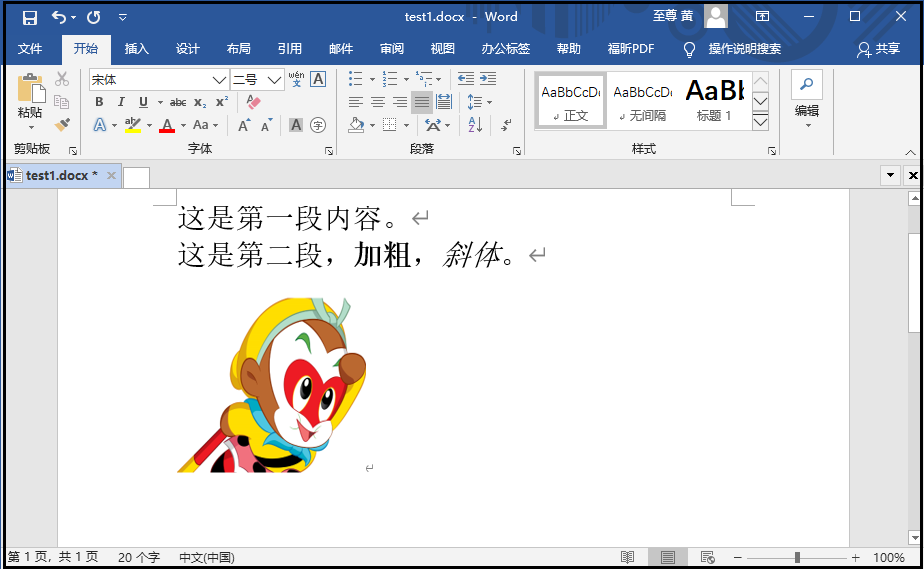
Task: Copy selection with the copy icon
Action: [x=62, y=101]
